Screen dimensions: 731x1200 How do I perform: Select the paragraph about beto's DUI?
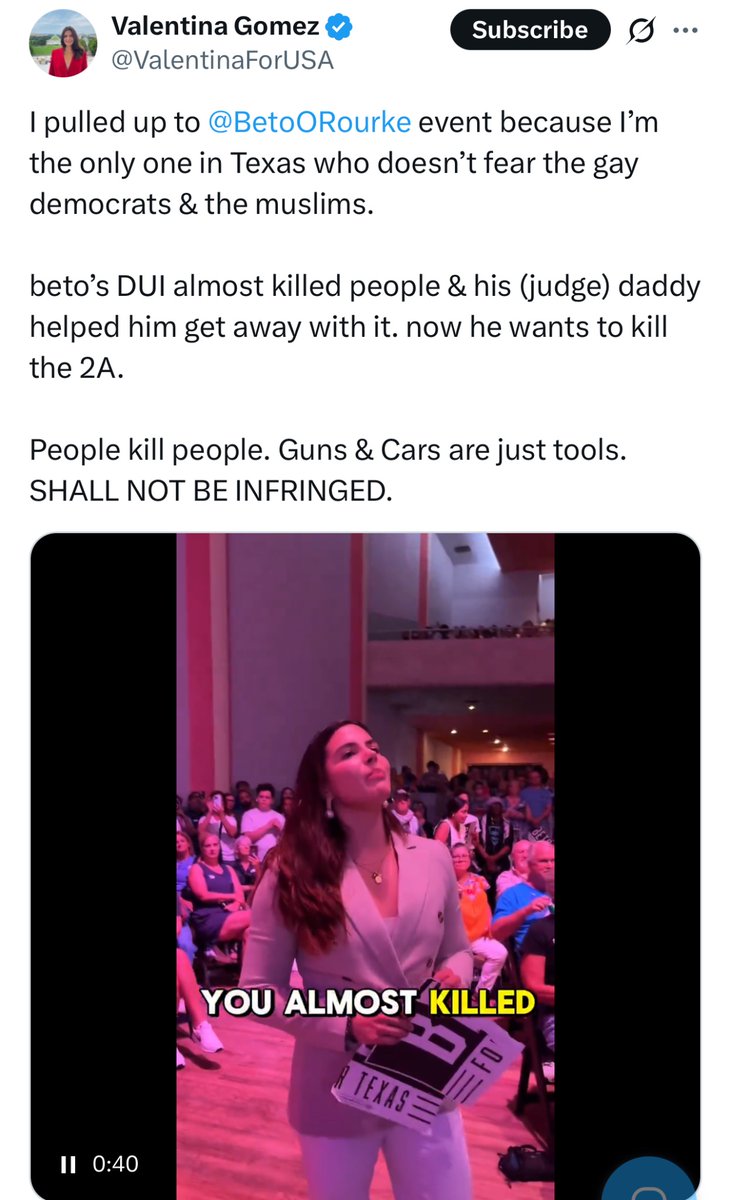(x=364, y=327)
